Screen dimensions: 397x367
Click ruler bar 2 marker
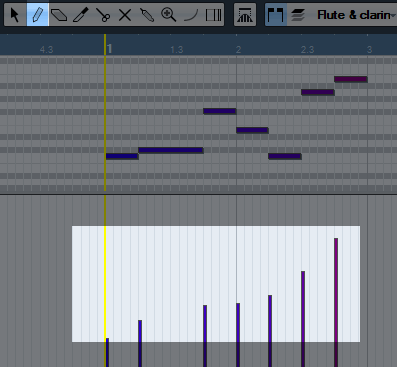click(238, 50)
